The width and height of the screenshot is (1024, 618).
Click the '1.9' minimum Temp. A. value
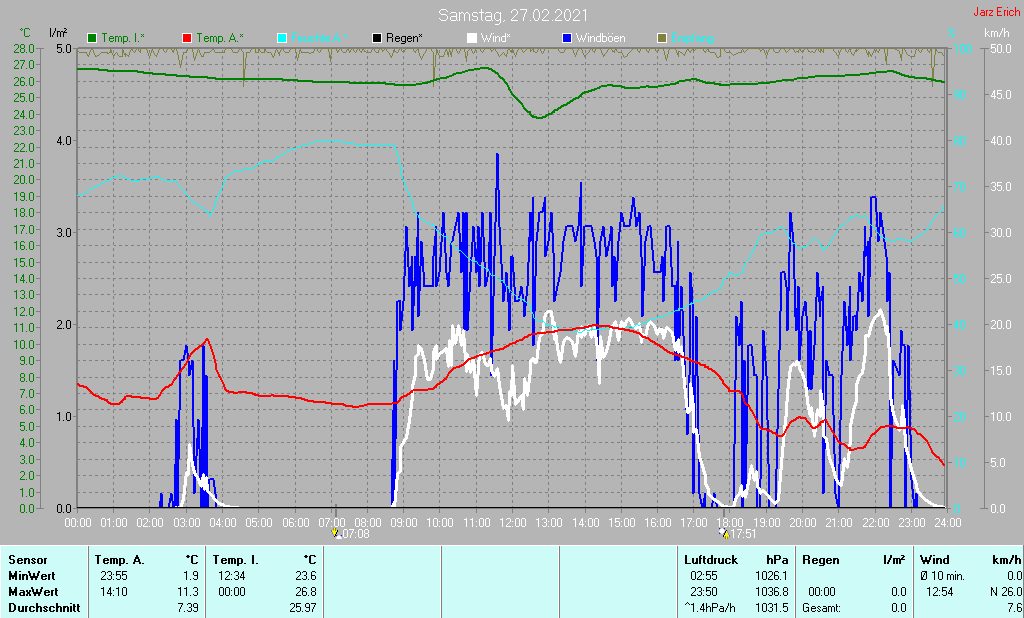point(191,576)
